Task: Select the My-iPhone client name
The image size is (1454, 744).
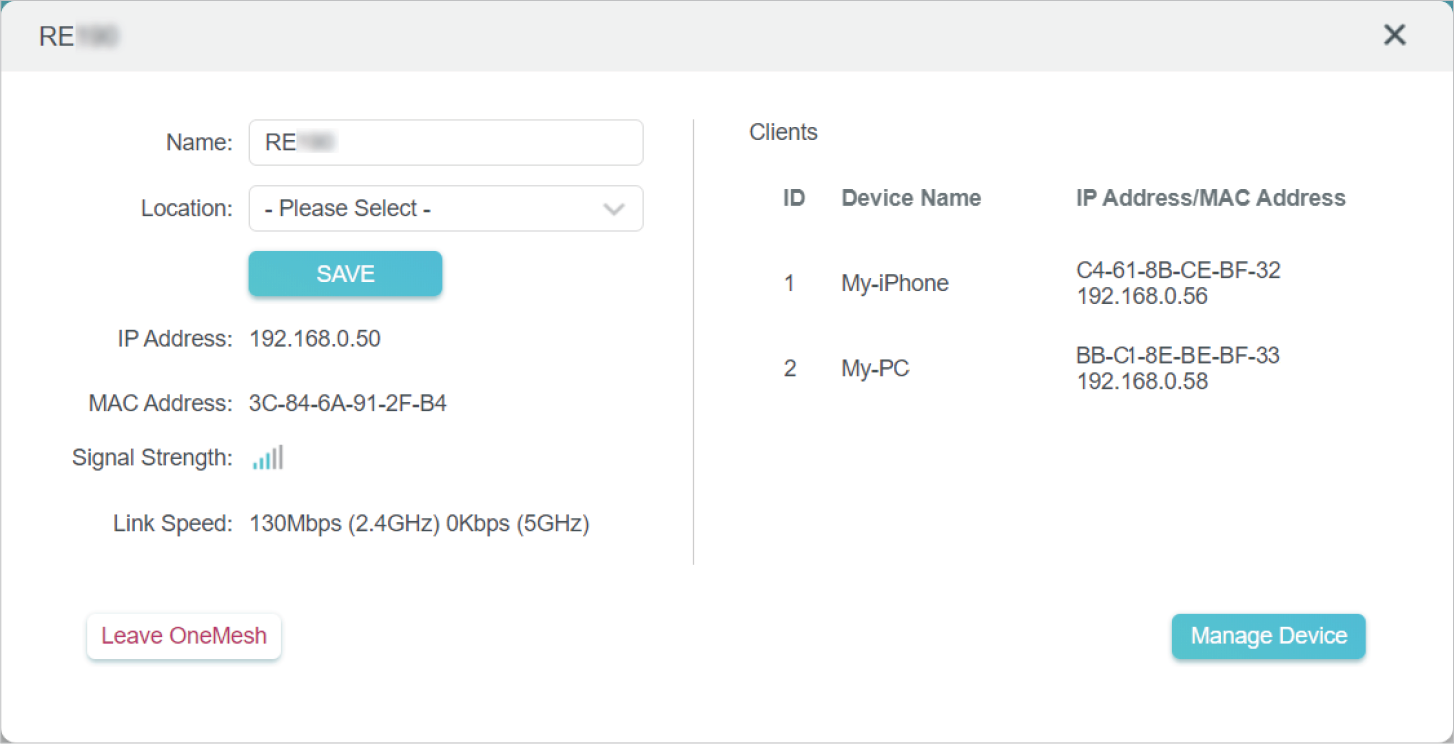Action: point(894,284)
